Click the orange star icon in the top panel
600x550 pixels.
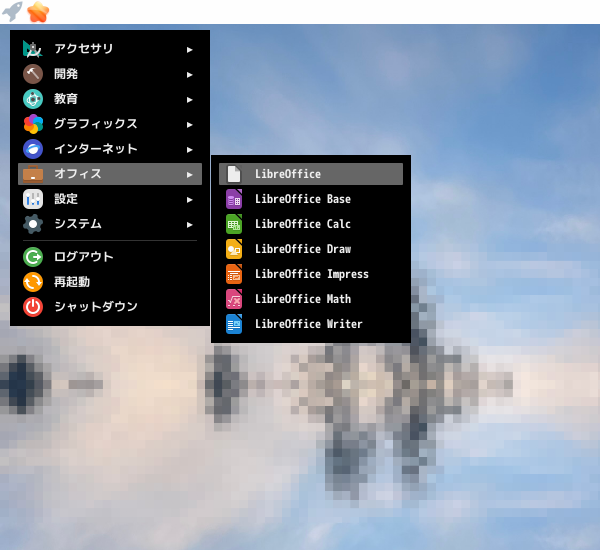click(38, 11)
